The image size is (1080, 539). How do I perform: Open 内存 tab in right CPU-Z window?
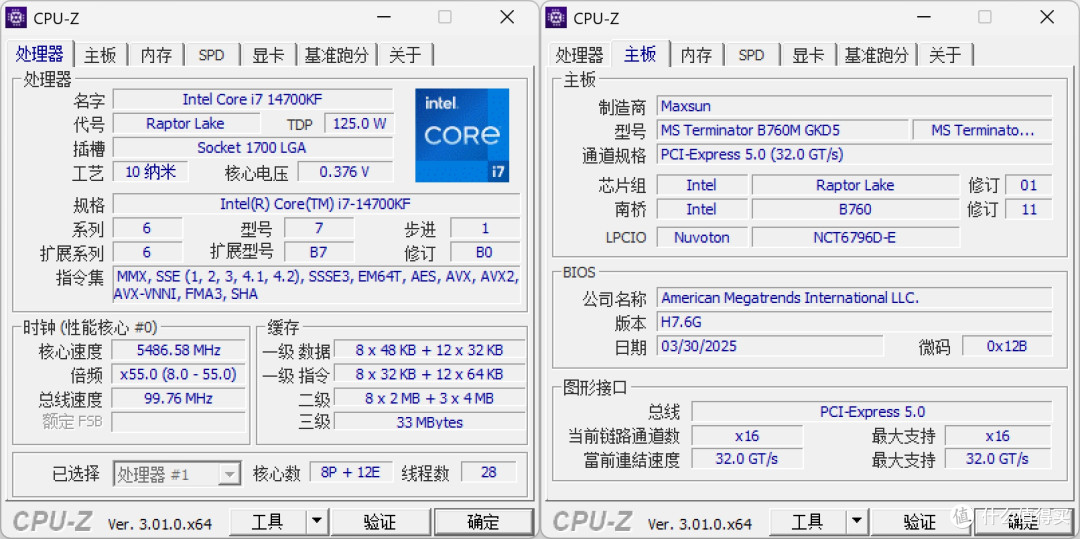point(696,55)
